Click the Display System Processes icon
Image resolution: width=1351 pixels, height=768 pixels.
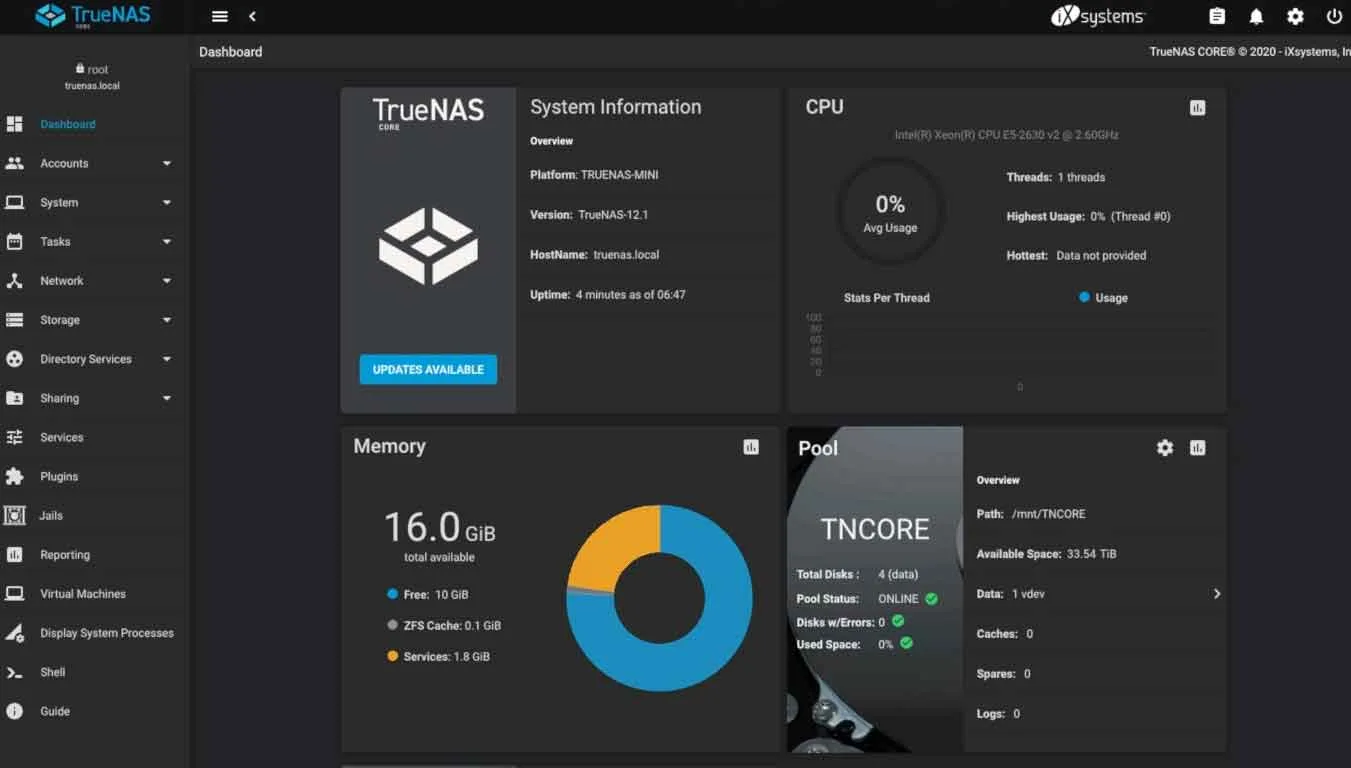14,633
